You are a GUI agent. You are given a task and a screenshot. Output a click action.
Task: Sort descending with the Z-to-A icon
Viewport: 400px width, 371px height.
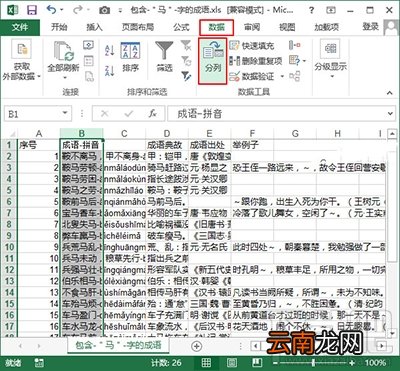tap(110, 71)
